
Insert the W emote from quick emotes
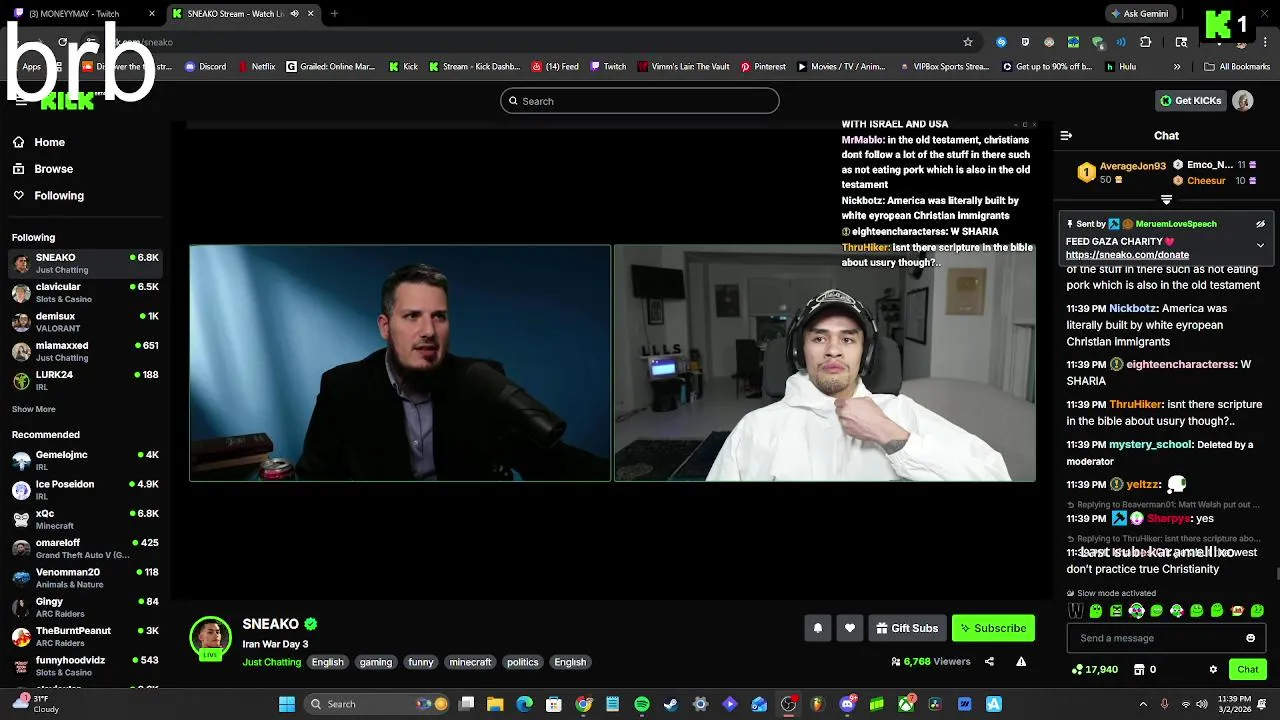tap(1076, 610)
